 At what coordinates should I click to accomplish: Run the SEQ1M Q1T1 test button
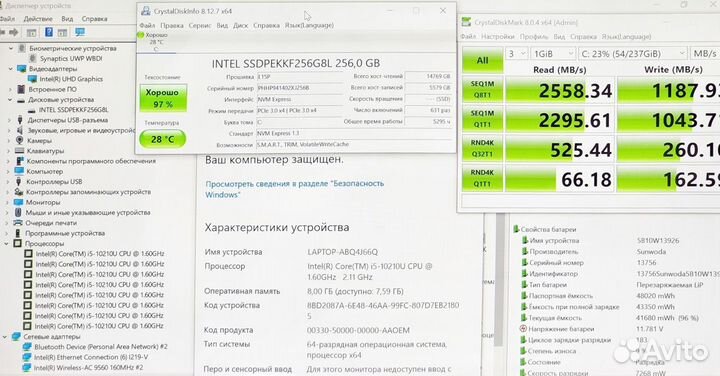(x=482, y=119)
